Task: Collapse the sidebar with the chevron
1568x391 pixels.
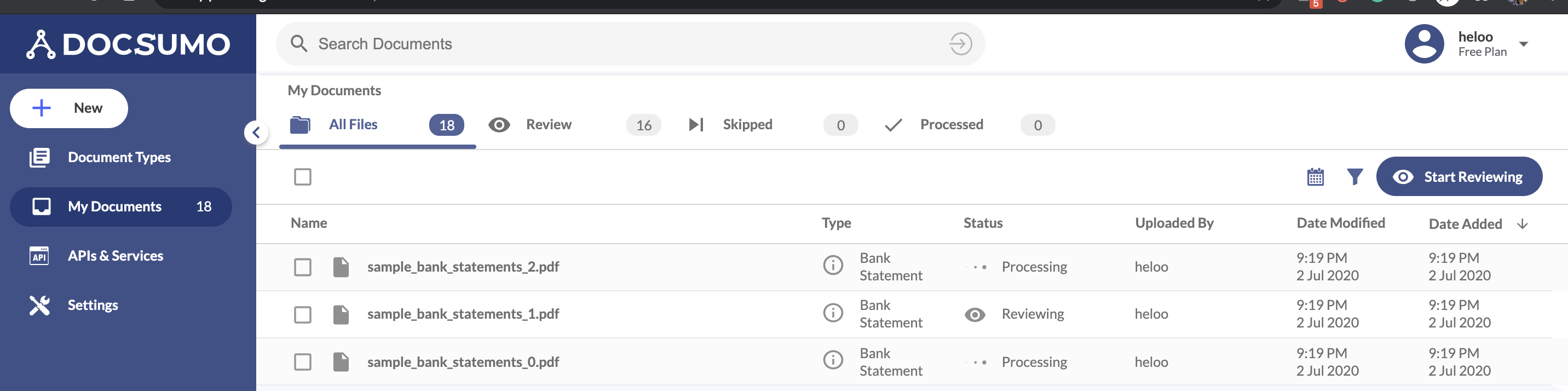Action: [x=256, y=132]
